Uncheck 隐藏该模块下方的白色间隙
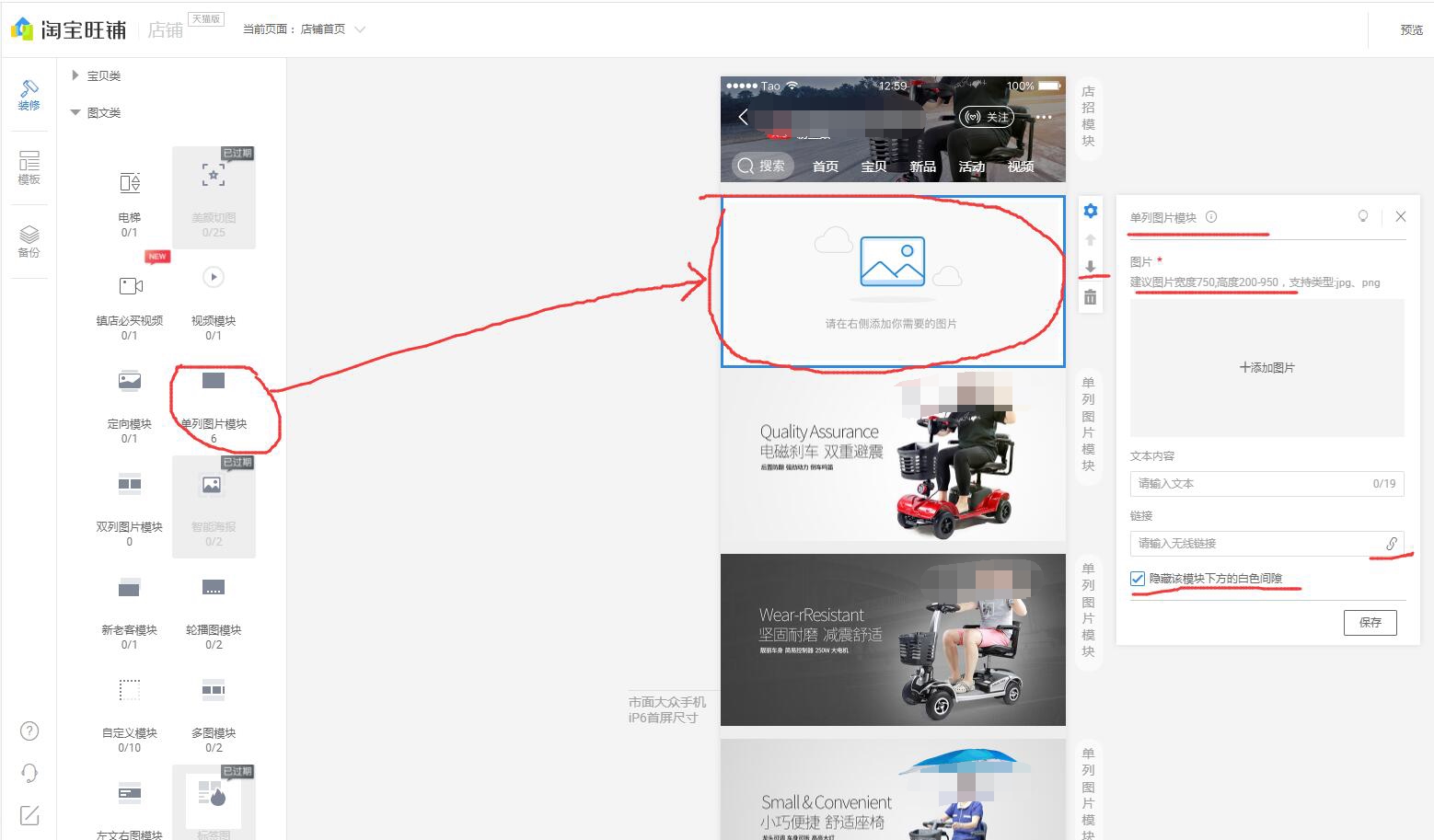 [1137, 578]
